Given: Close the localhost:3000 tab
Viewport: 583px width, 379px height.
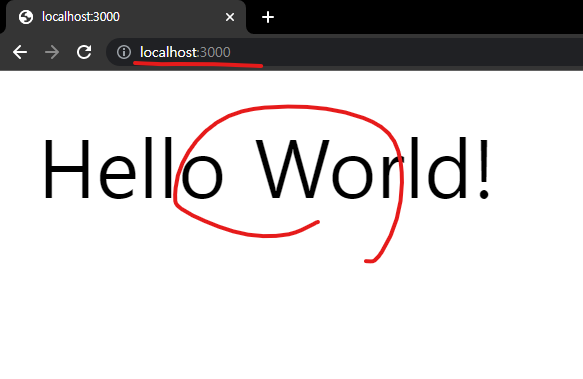Looking at the screenshot, I should coord(230,17).
